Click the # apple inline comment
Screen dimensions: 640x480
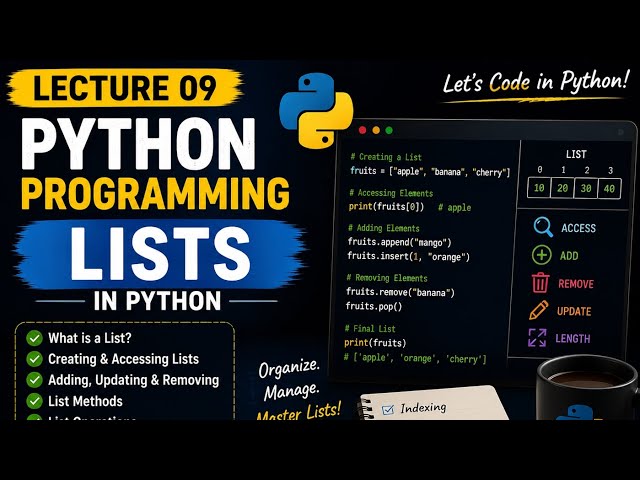454,207
